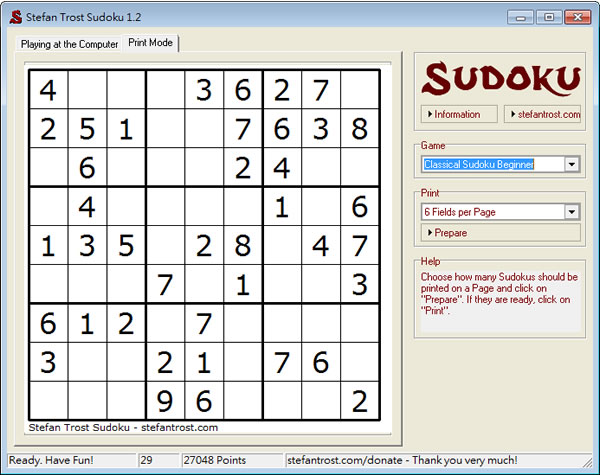
Task: Click the Stefan Trost Sudoku 1.2 window title
Action: click(83, 17)
